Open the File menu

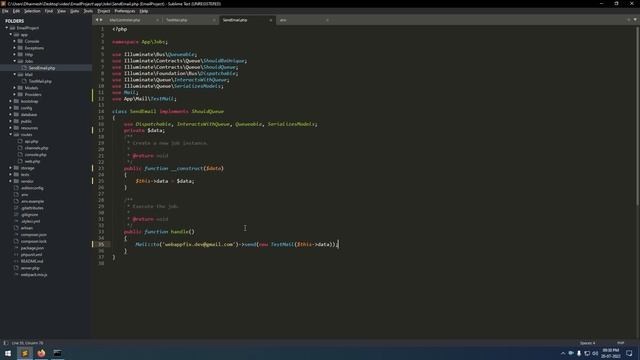click(5, 11)
